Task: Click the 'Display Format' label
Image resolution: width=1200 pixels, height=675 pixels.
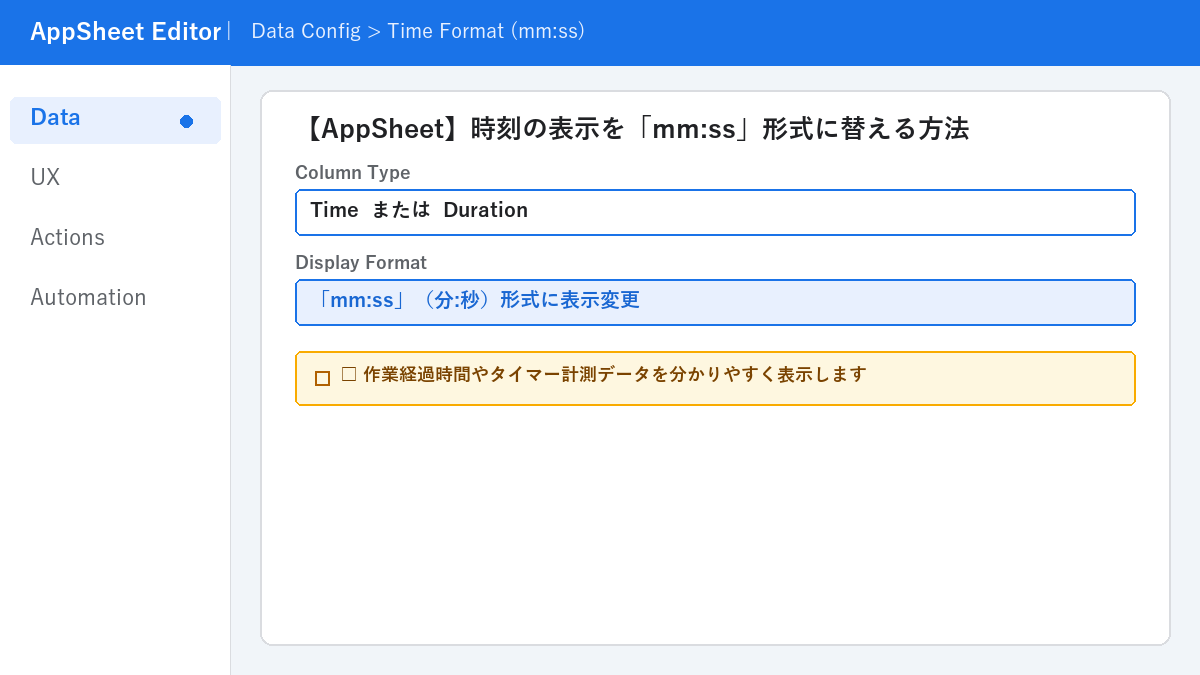Action: click(361, 262)
